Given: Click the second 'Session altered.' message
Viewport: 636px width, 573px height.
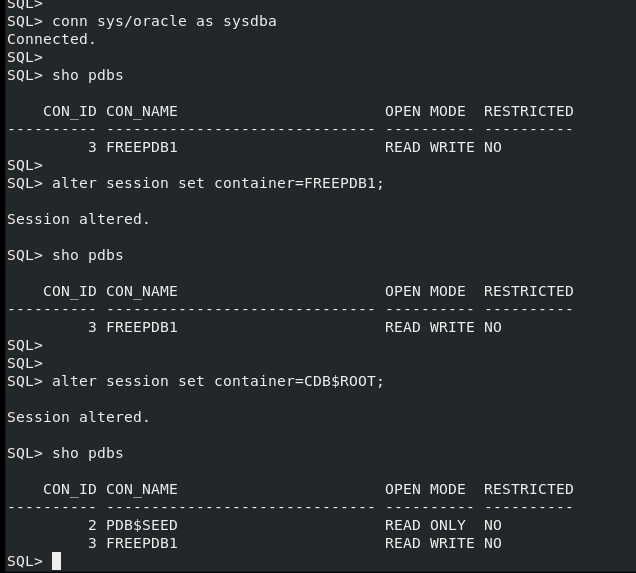Looking at the screenshot, I should coord(78,417).
